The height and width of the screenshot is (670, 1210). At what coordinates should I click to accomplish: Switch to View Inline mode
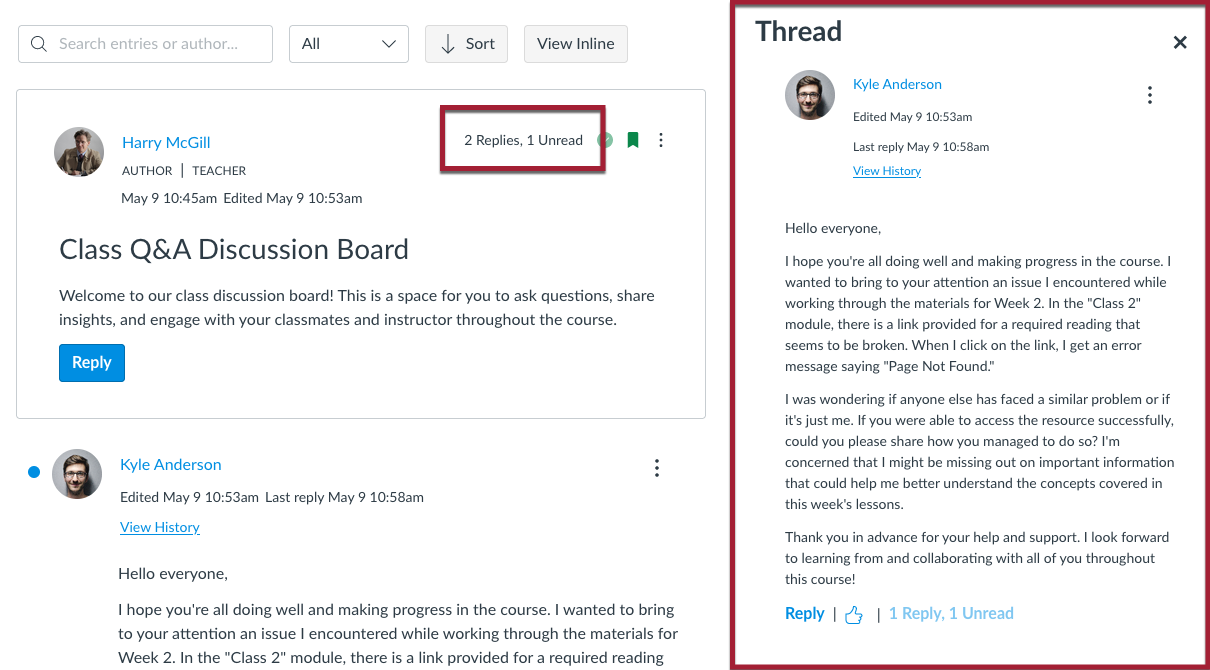(x=575, y=44)
